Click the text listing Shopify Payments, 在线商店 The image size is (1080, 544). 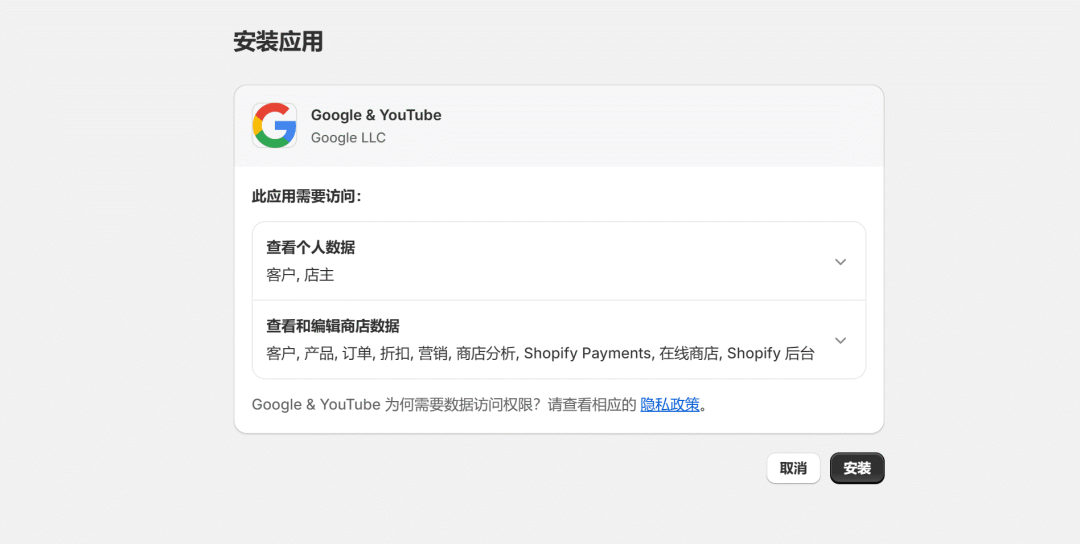click(x=540, y=354)
